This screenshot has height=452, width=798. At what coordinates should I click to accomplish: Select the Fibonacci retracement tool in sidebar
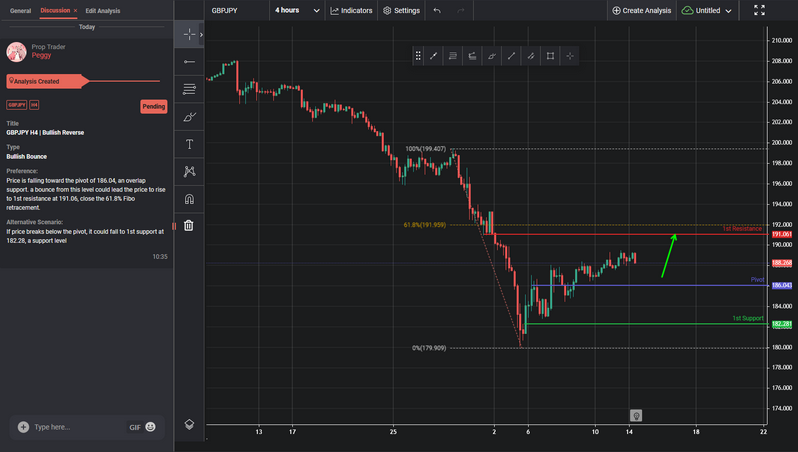189,89
